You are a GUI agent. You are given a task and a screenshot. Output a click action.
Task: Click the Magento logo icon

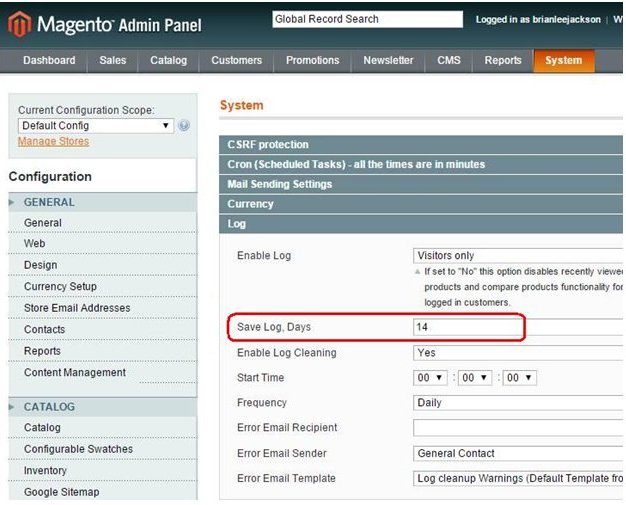tap(20, 24)
